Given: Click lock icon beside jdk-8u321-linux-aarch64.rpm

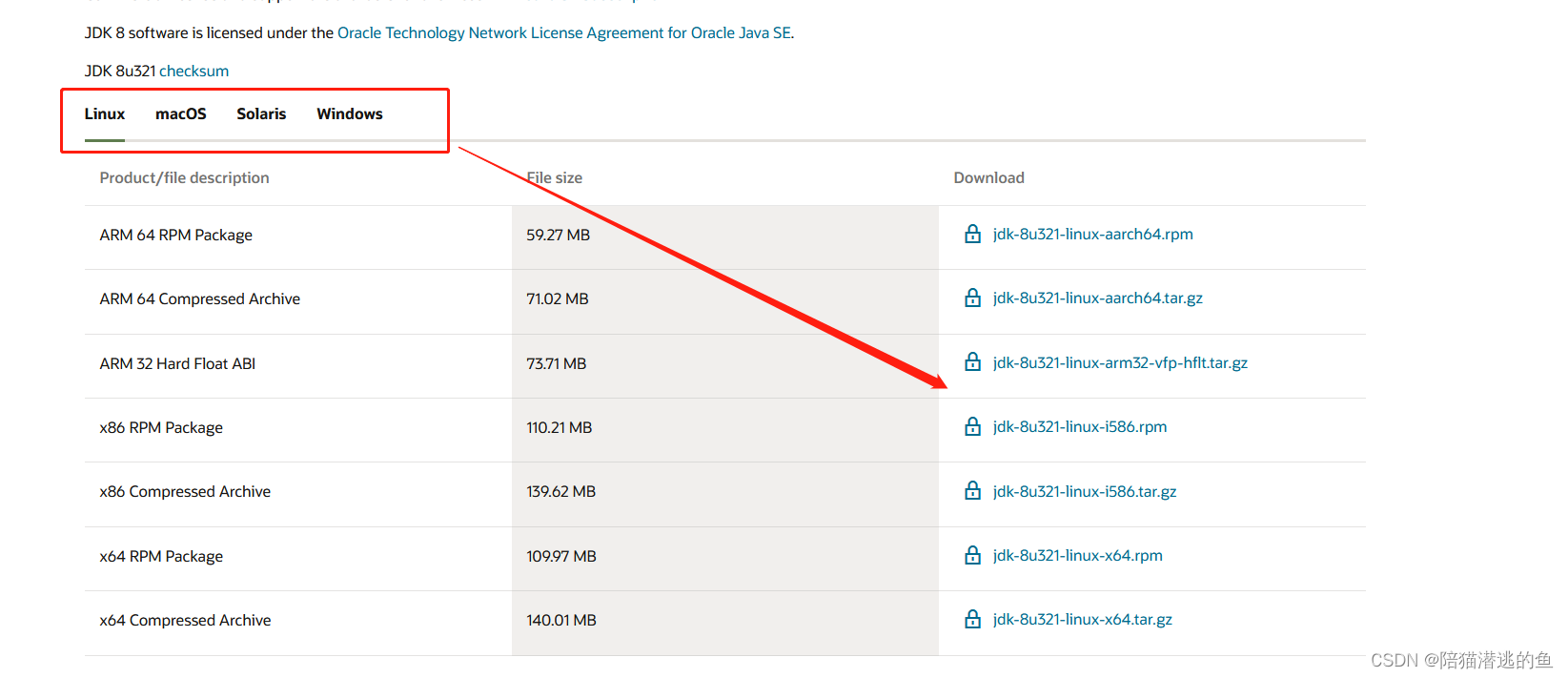Looking at the screenshot, I should point(972,234).
